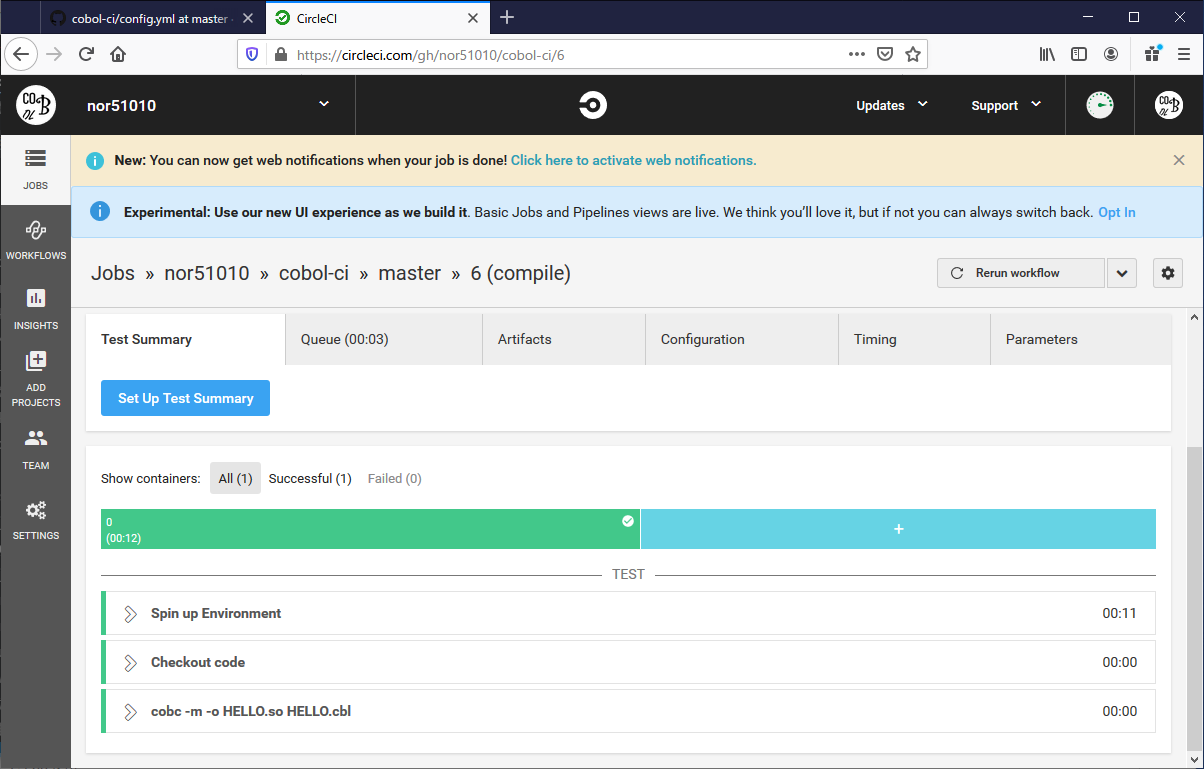Viewport: 1204px width, 769px height.
Task: Show All (1) containers filter
Action: click(x=235, y=478)
